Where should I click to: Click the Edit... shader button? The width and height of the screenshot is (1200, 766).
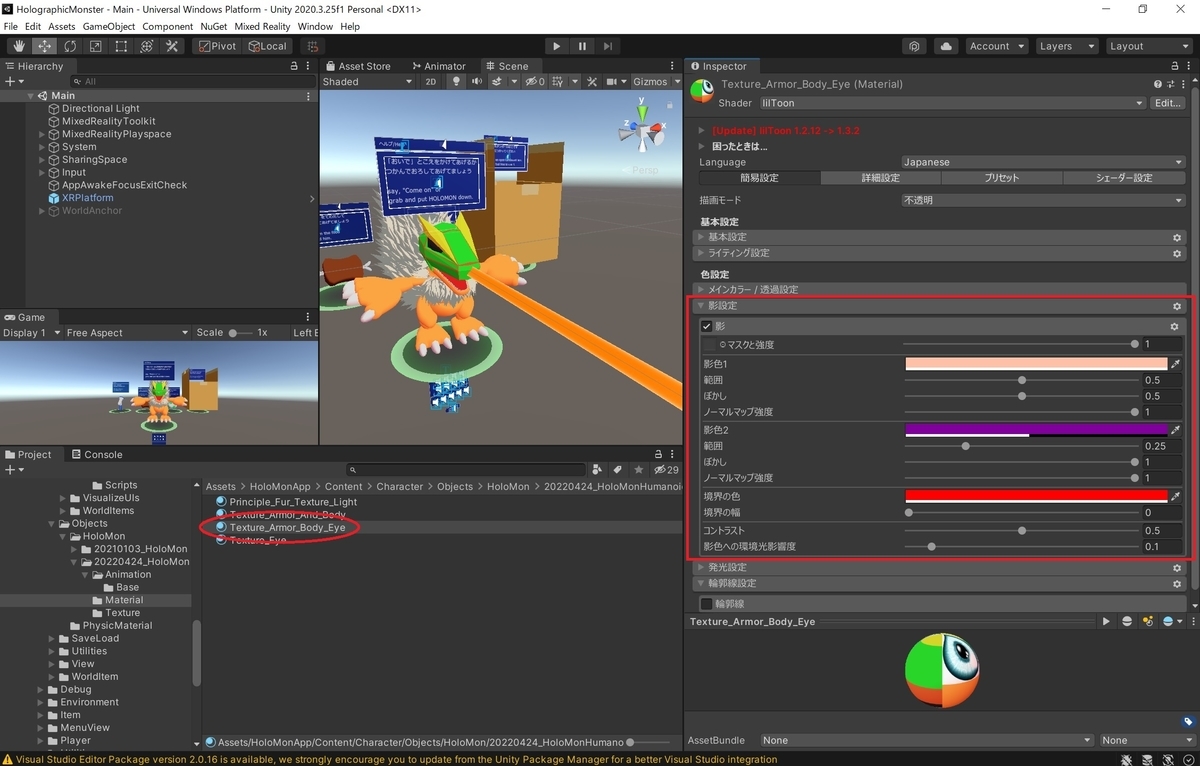[1167, 103]
